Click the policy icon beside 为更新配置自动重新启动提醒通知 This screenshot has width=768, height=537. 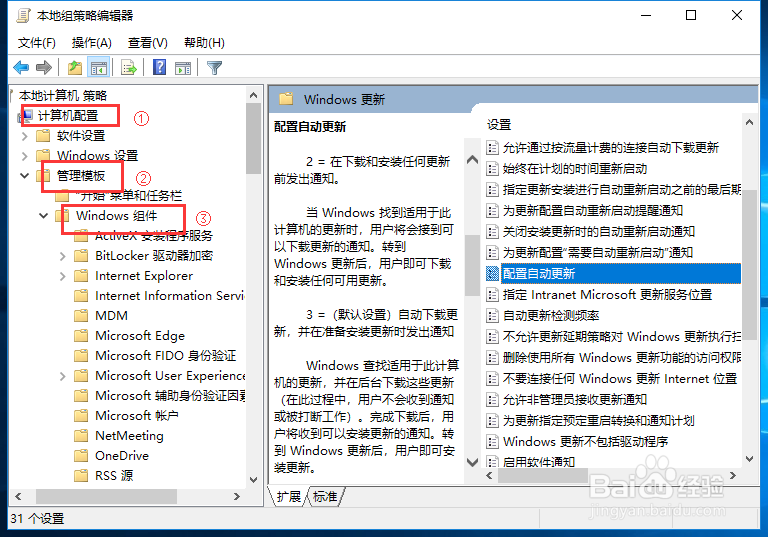coord(492,211)
